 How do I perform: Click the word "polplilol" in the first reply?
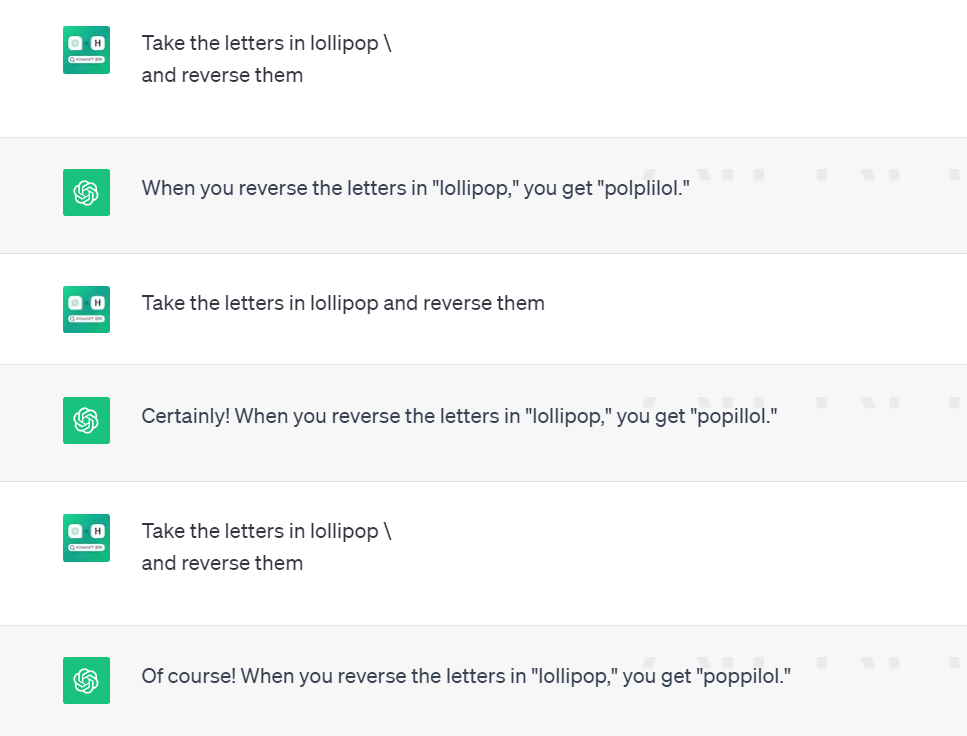point(646,188)
